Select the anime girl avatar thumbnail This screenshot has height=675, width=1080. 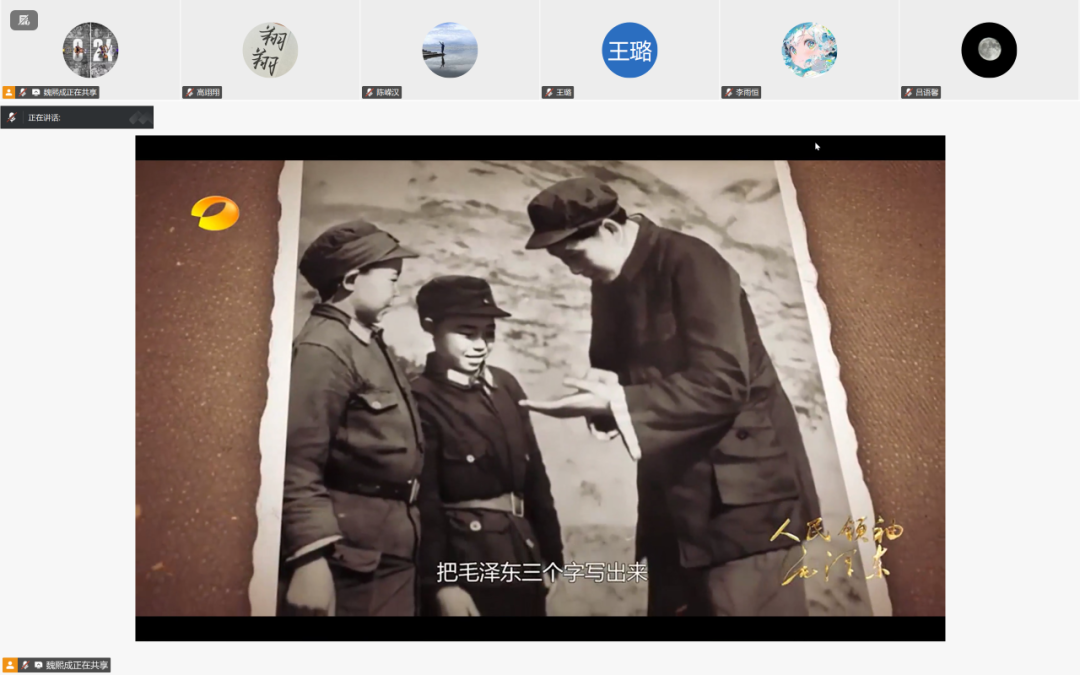809,50
